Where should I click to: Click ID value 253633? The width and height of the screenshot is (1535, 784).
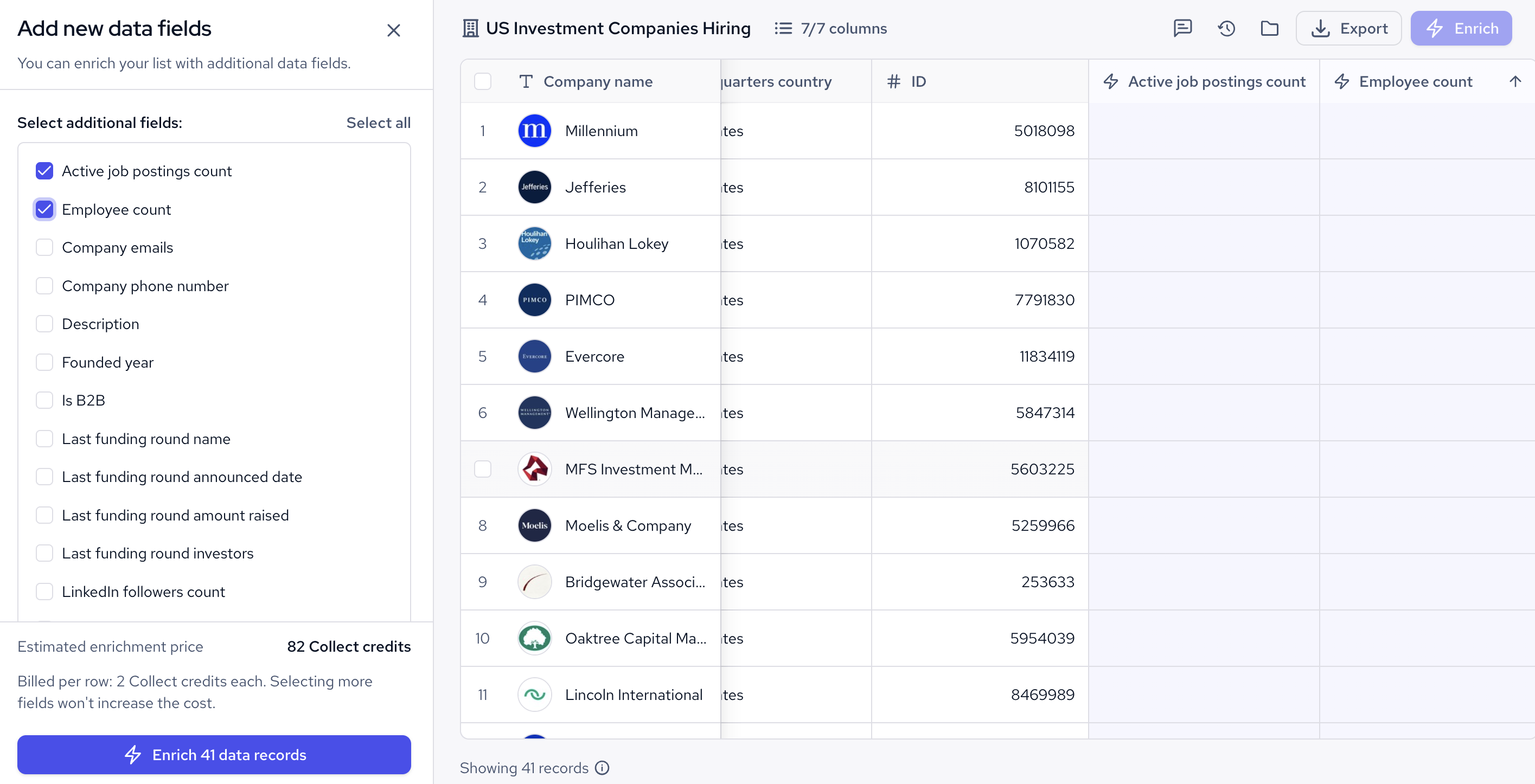click(1047, 581)
